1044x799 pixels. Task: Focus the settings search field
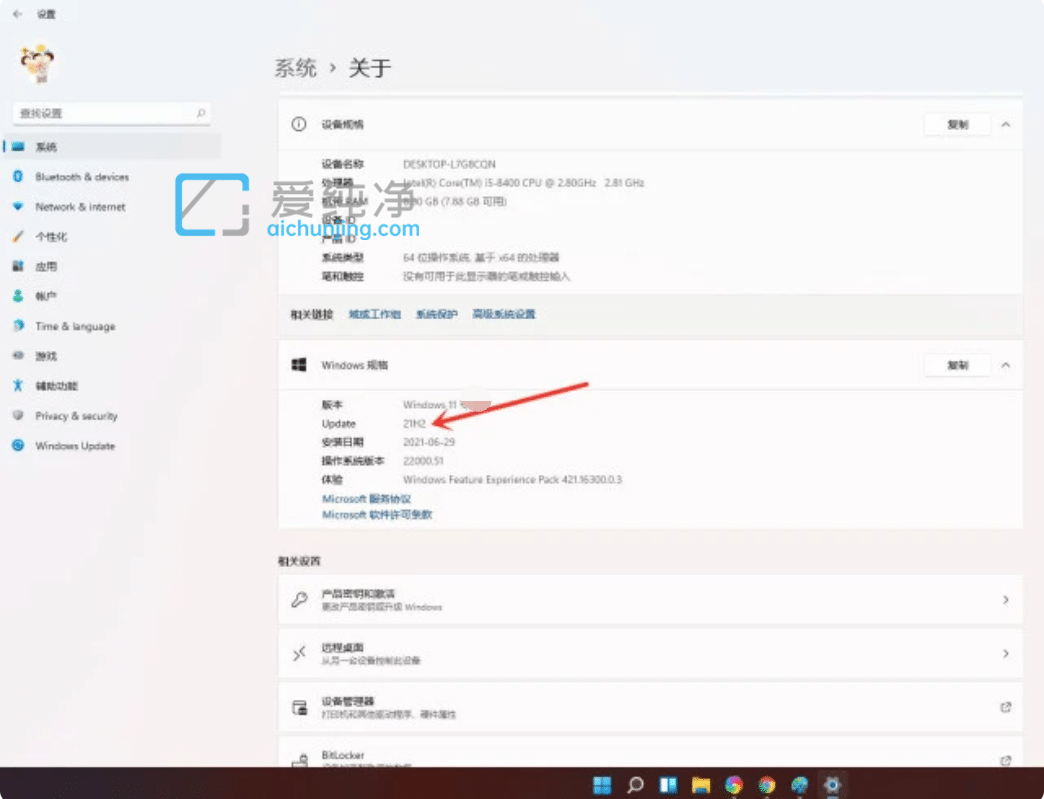pos(112,113)
